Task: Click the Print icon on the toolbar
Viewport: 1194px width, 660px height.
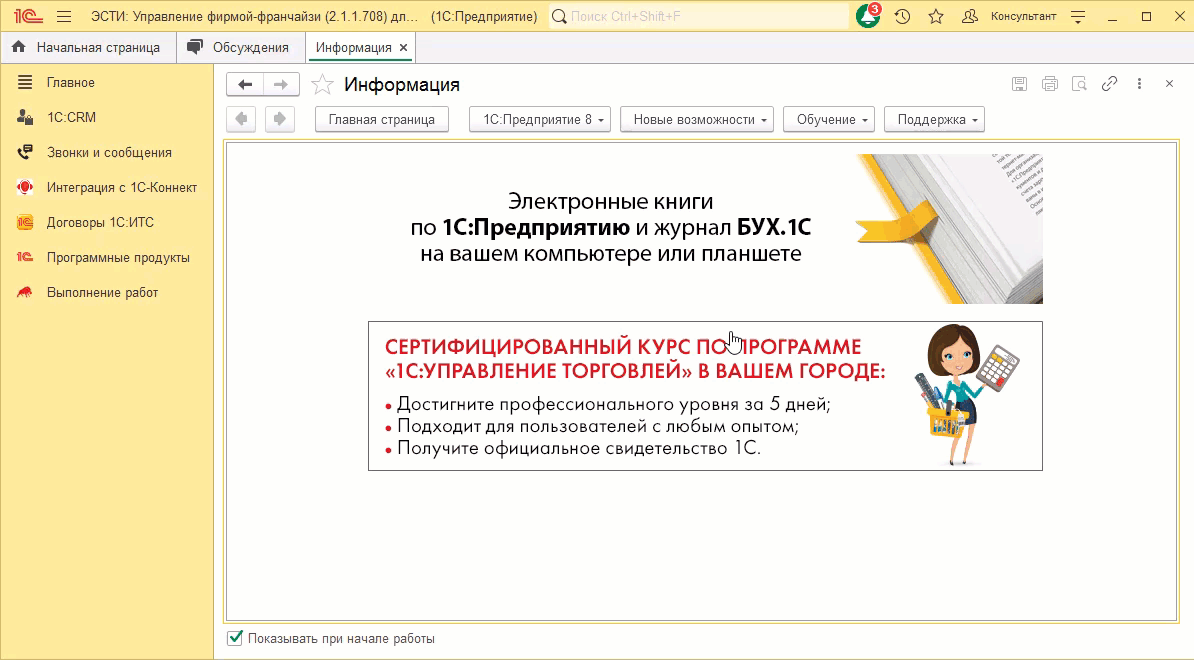Action: 1050,84
